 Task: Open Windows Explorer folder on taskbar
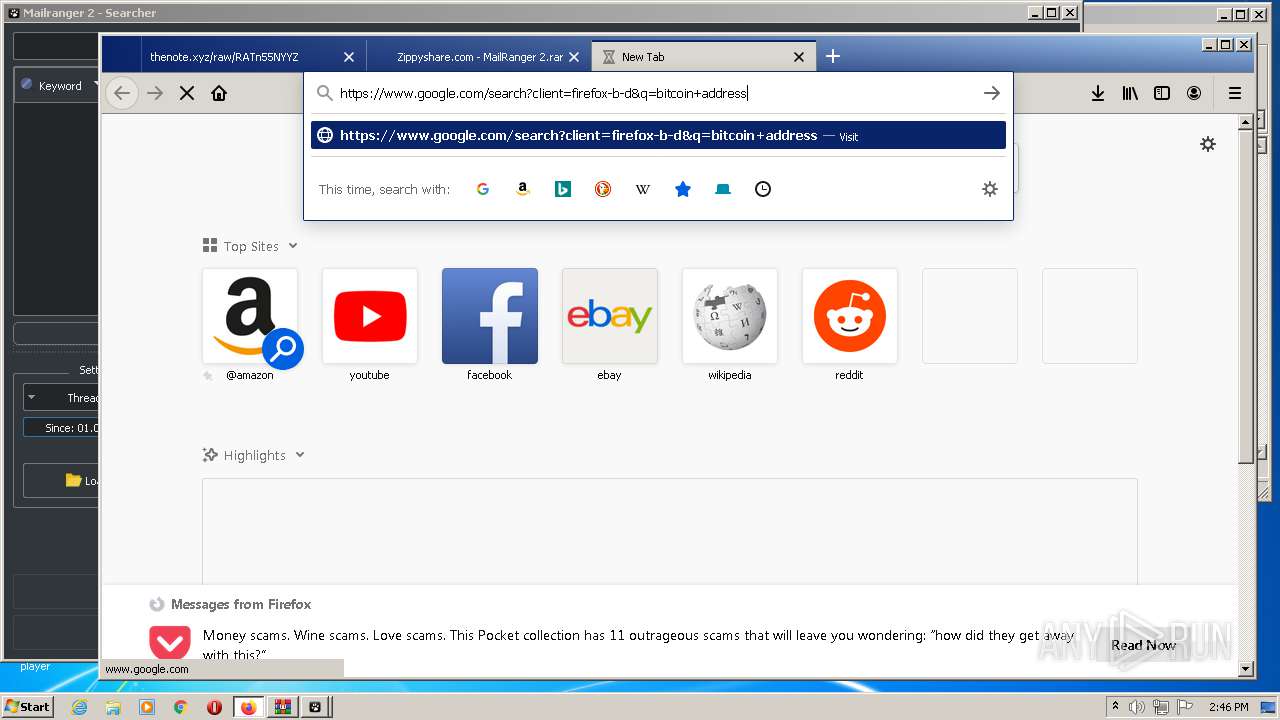(113, 707)
